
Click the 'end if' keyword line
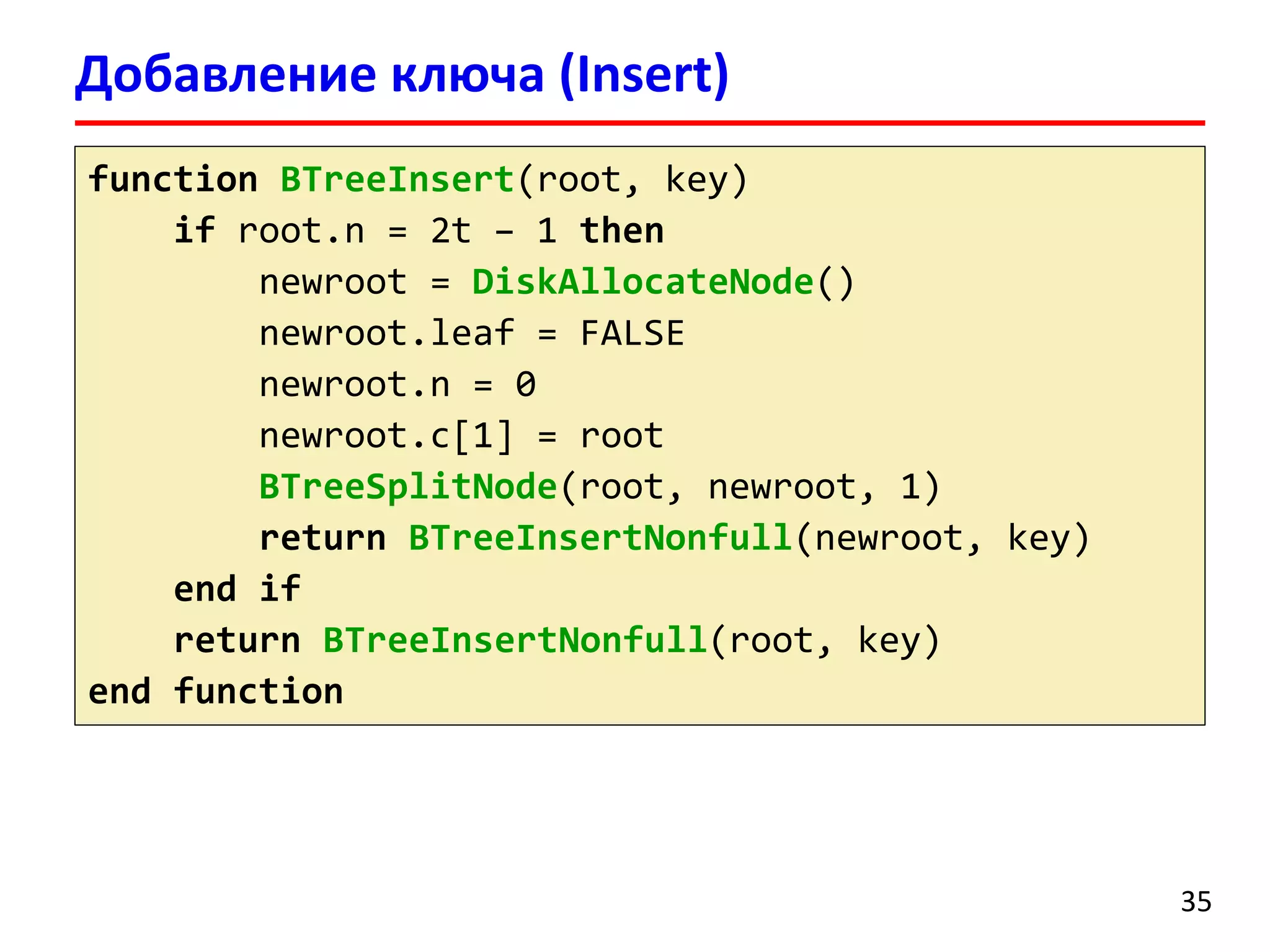click(x=237, y=589)
